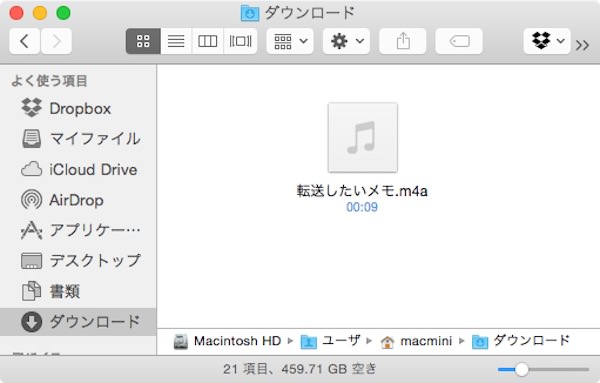Click the 00:09 duration label
The image size is (600, 383).
(x=362, y=207)
